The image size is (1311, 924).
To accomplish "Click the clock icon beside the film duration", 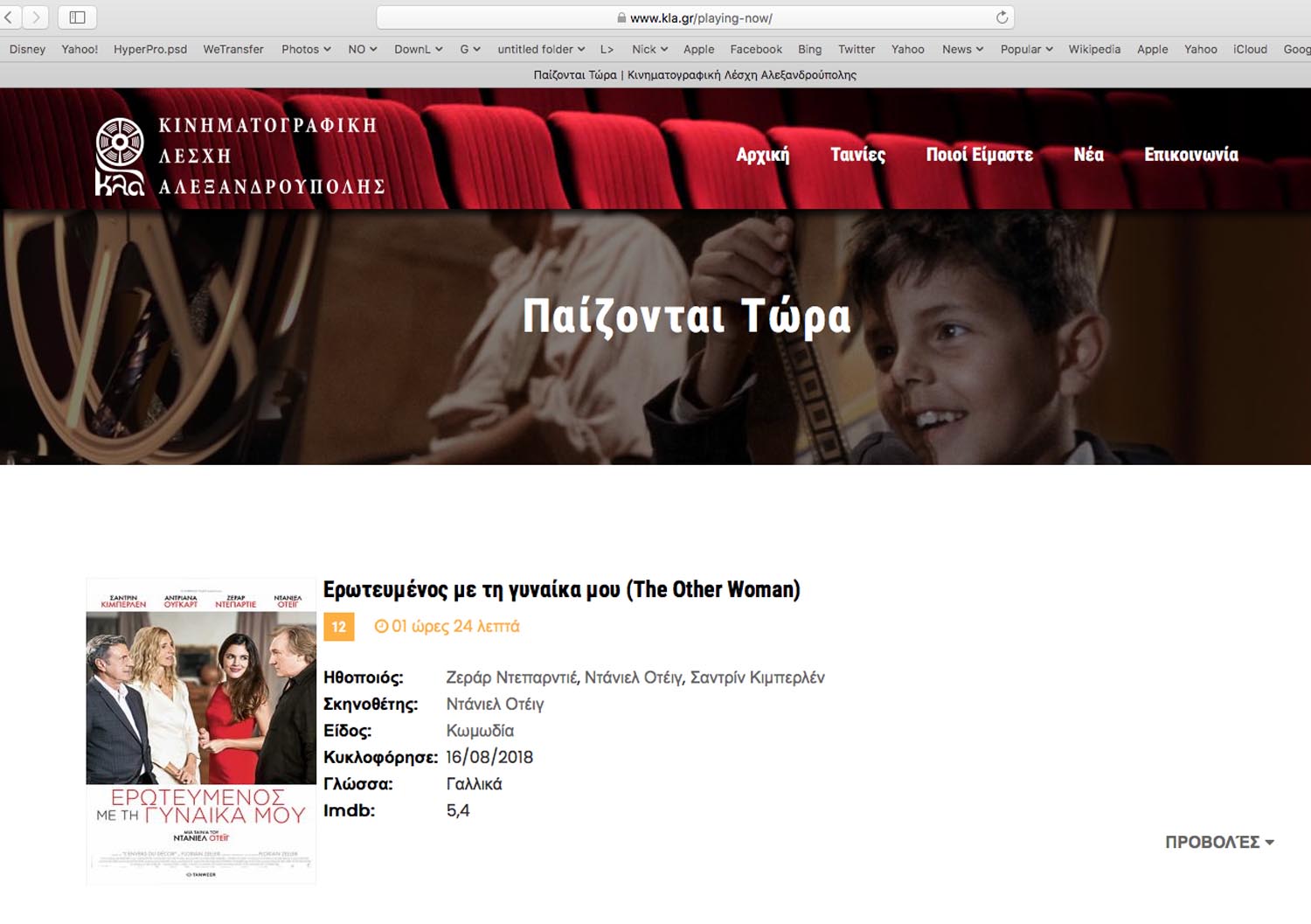I will 381,627.
